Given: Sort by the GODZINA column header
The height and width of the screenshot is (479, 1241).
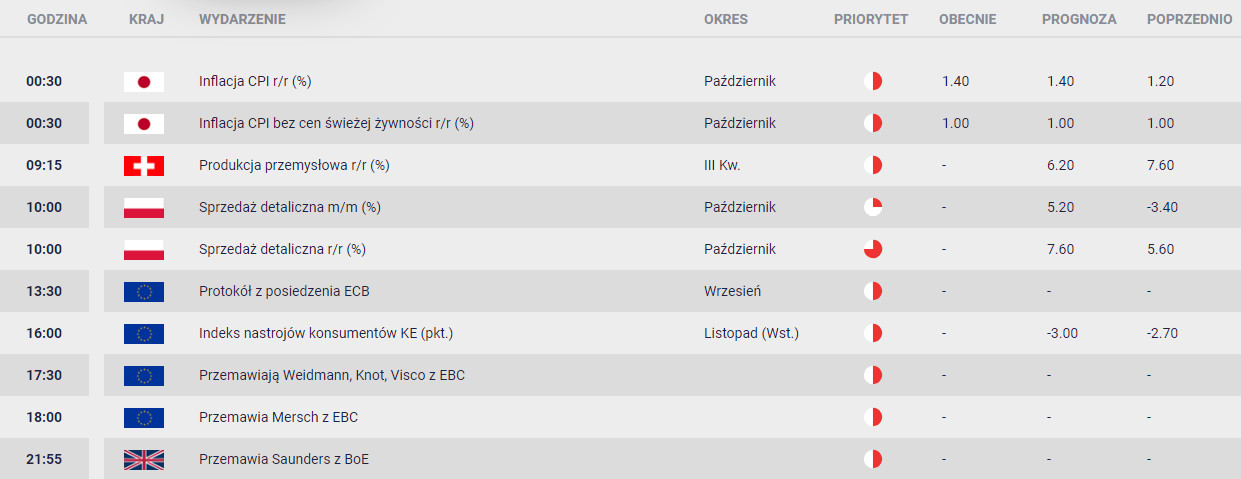Looking at the screenshot, I should pos(57,19).
